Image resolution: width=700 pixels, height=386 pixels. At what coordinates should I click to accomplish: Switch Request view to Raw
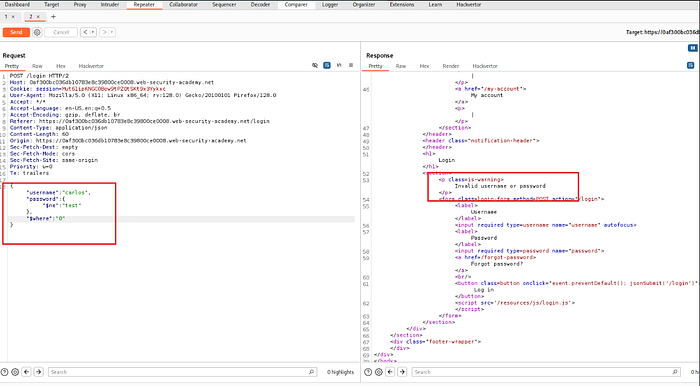pos(38,66)
